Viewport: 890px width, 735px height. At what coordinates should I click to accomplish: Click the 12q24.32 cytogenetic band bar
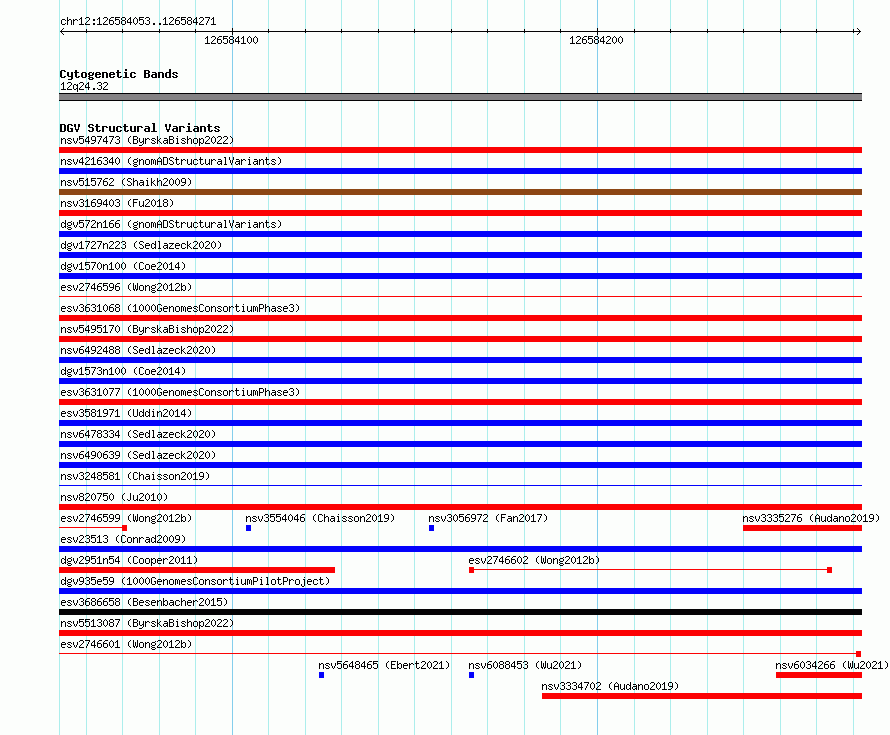[x=460, y=97]
